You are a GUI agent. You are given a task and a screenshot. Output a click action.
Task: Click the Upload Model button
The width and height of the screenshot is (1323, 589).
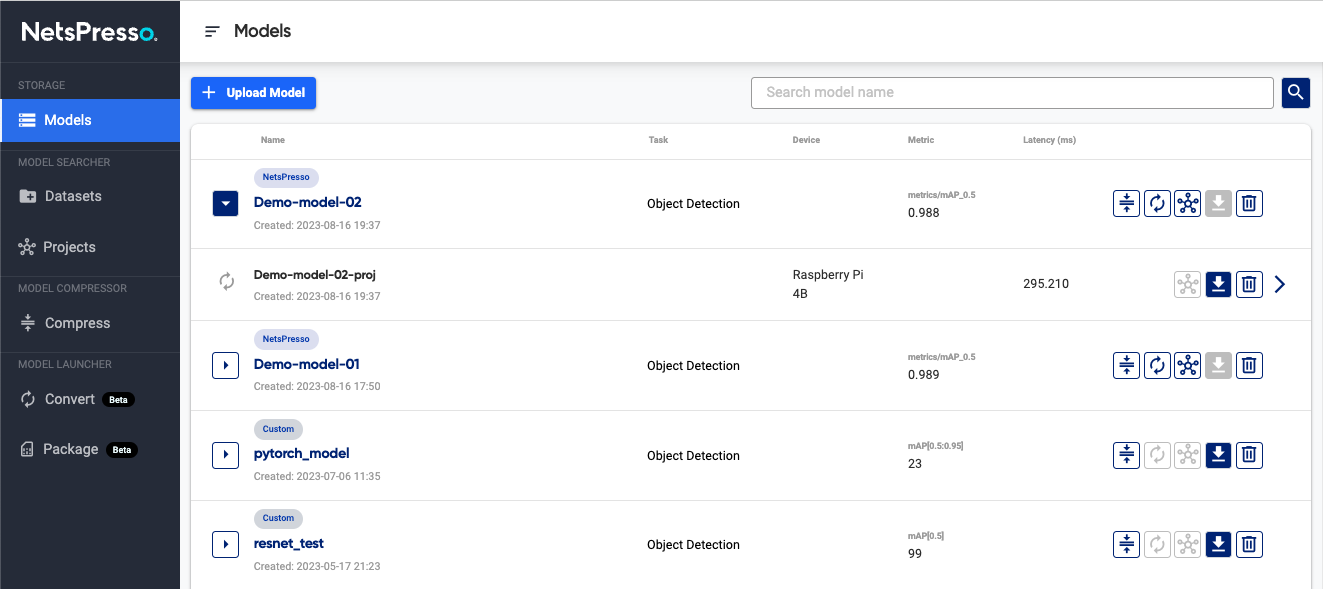(x=254, y=93)
